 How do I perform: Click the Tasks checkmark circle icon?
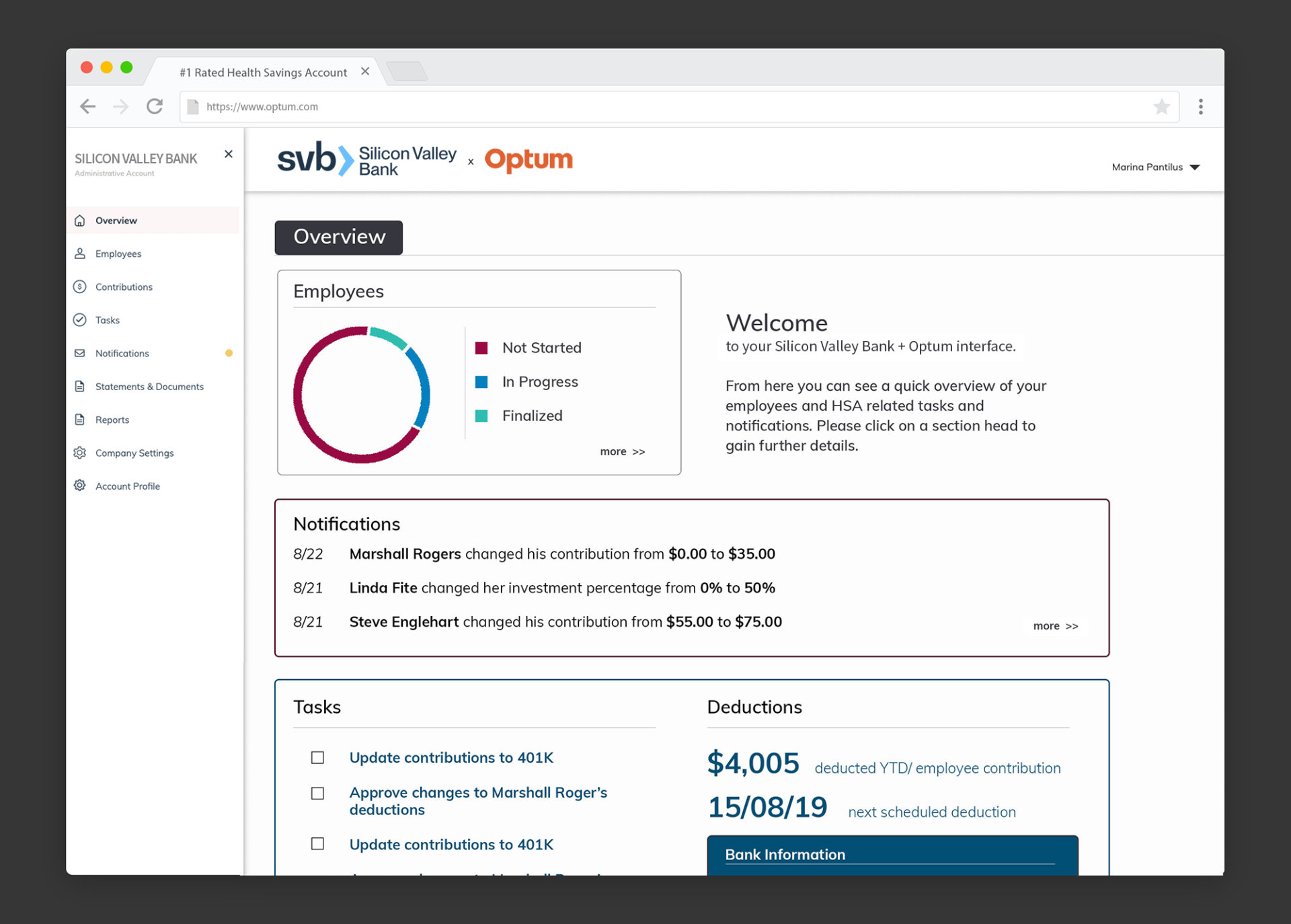(x=79, y=319)
